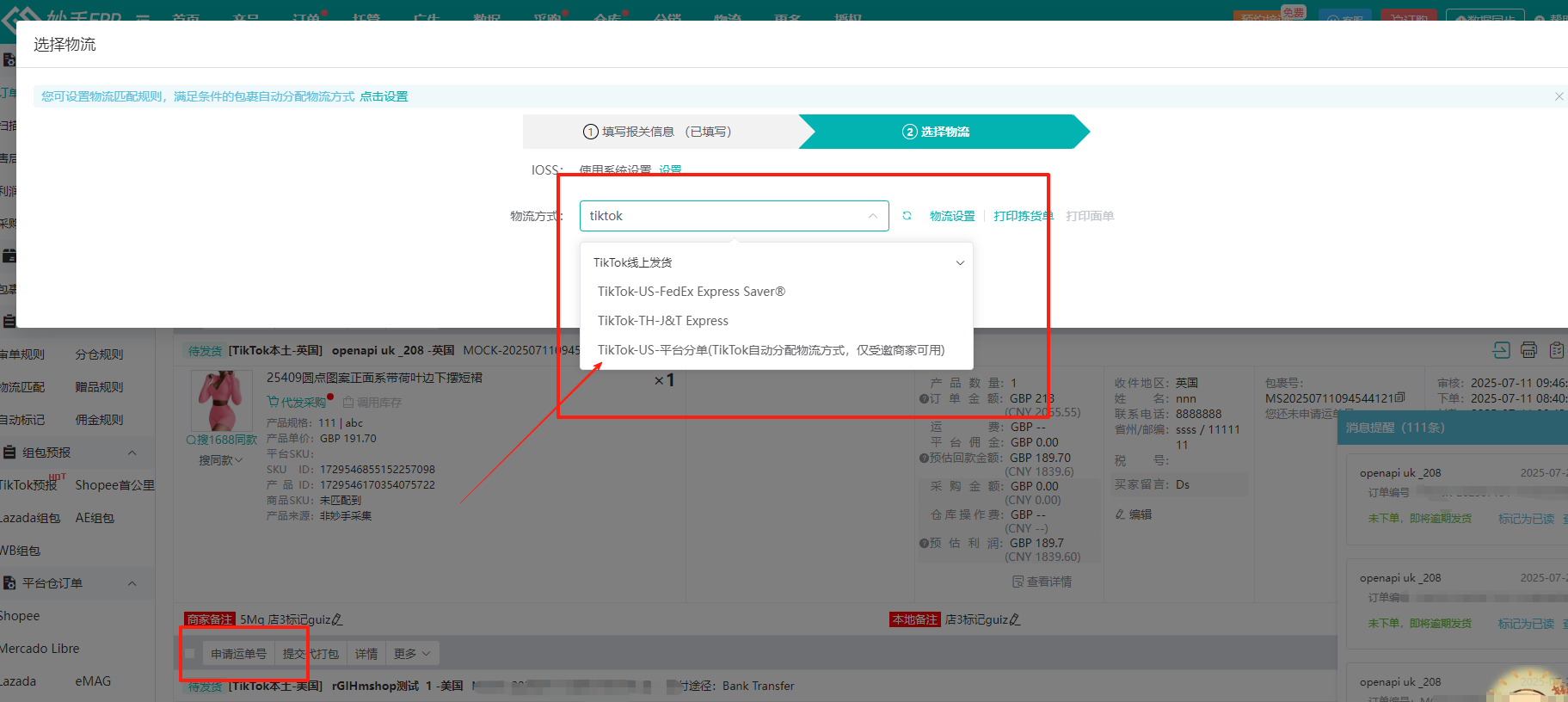The image size is (1568, 702).
Task: Click the 平台仓订单 sidebar section icon
Action: tap(9, 583)
